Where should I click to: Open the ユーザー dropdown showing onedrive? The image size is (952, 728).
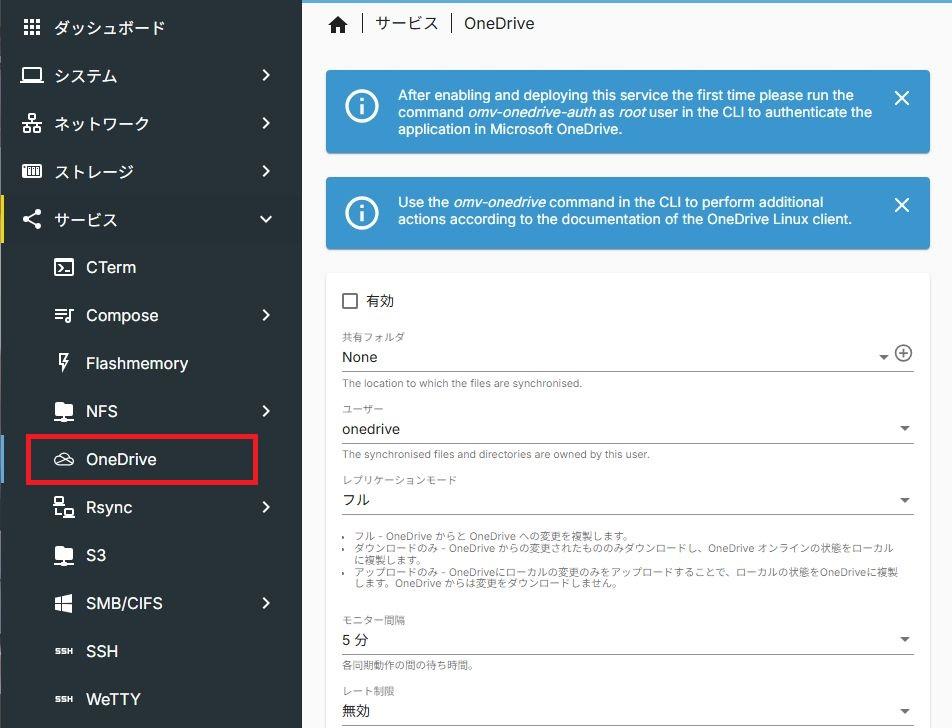click(627, 429)
